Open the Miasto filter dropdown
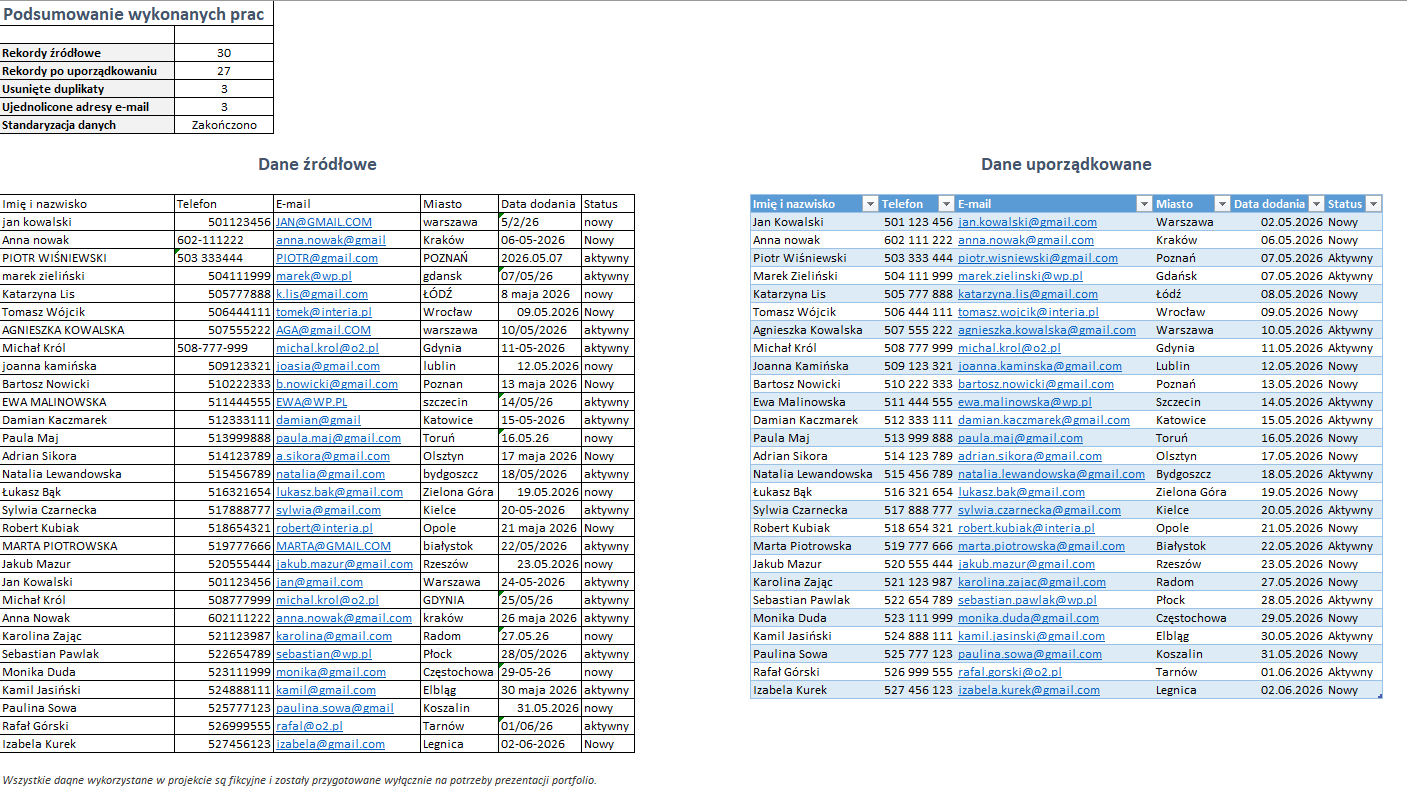The image size is (1407, 796). (x=1220, y=204)
